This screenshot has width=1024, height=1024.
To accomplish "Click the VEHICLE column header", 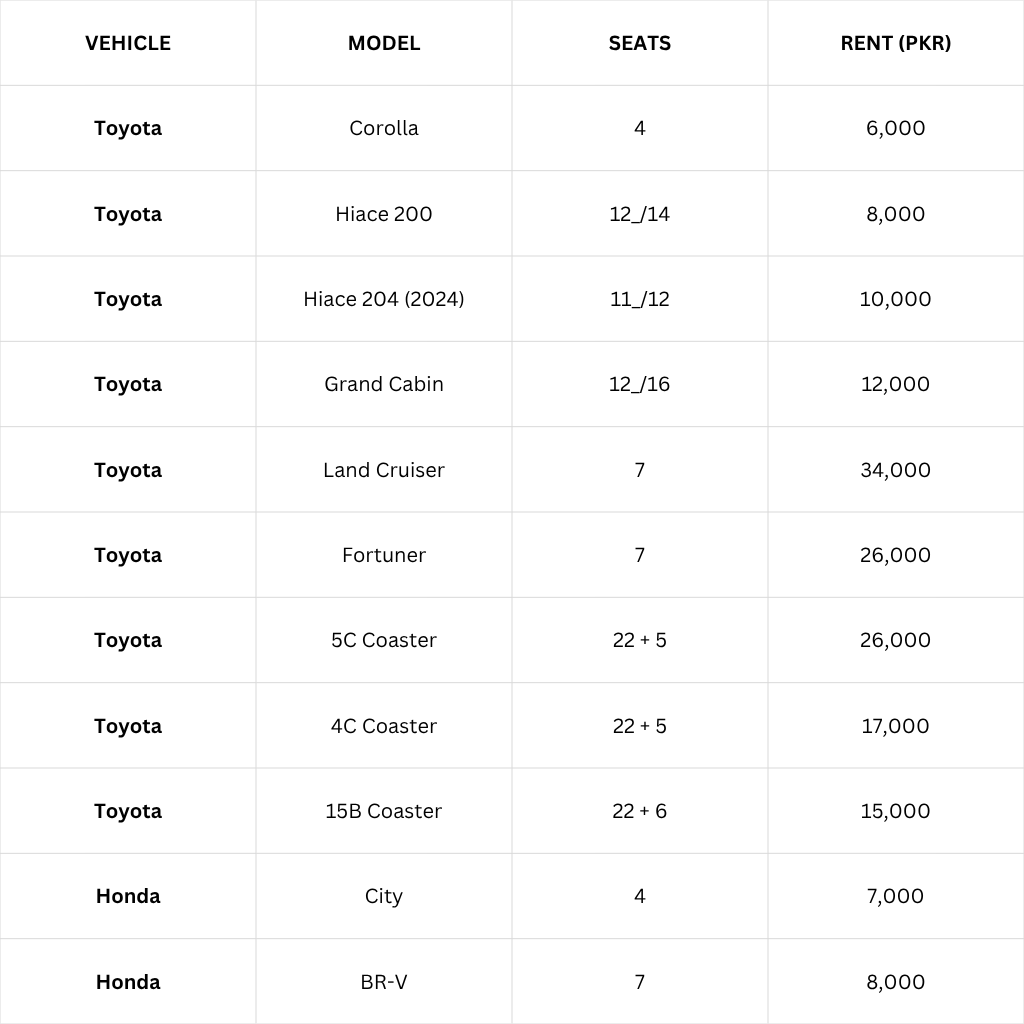I will pyautogui.click(x=128, y=43).
